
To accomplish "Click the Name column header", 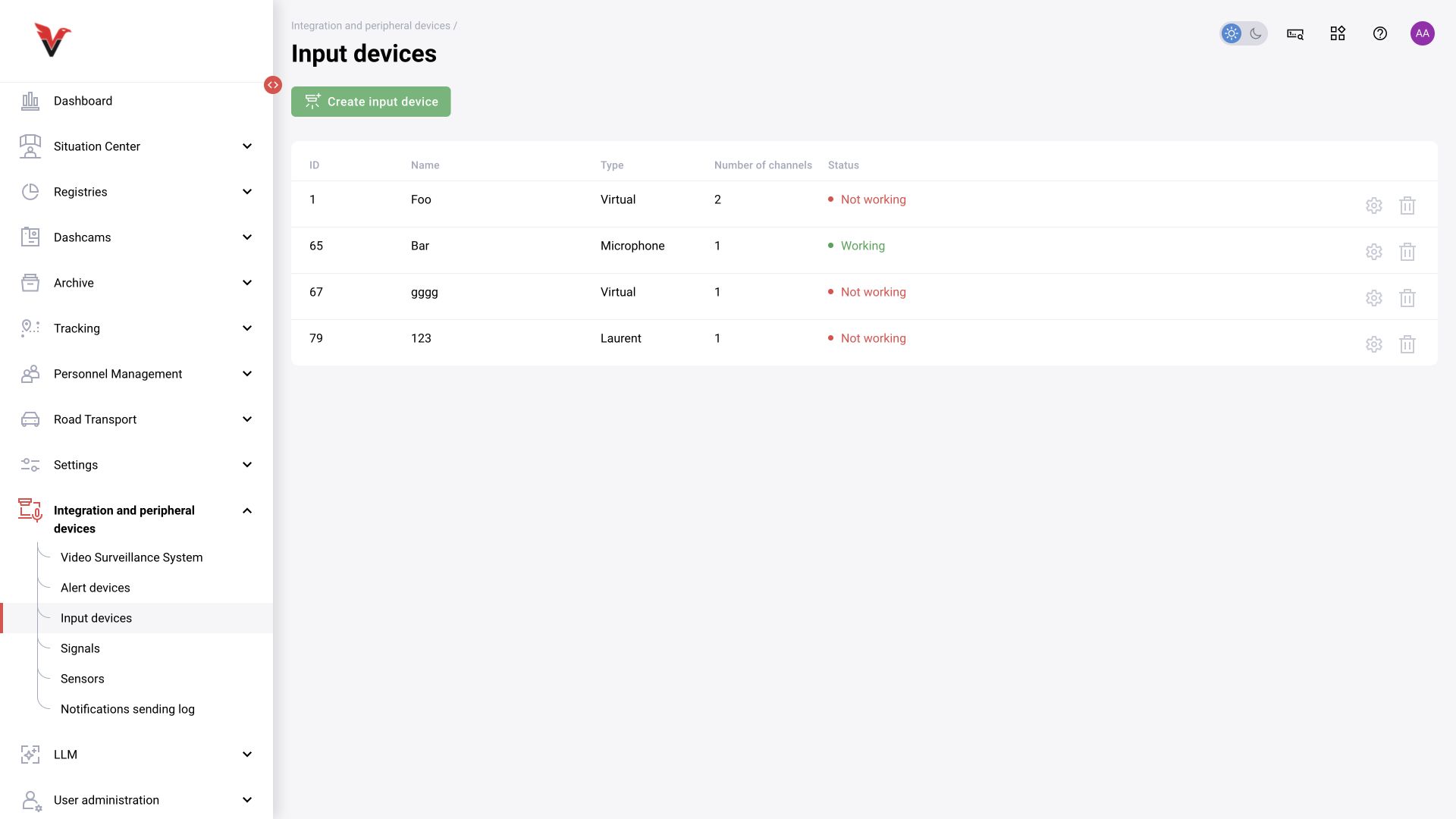I will pos(425,165).
